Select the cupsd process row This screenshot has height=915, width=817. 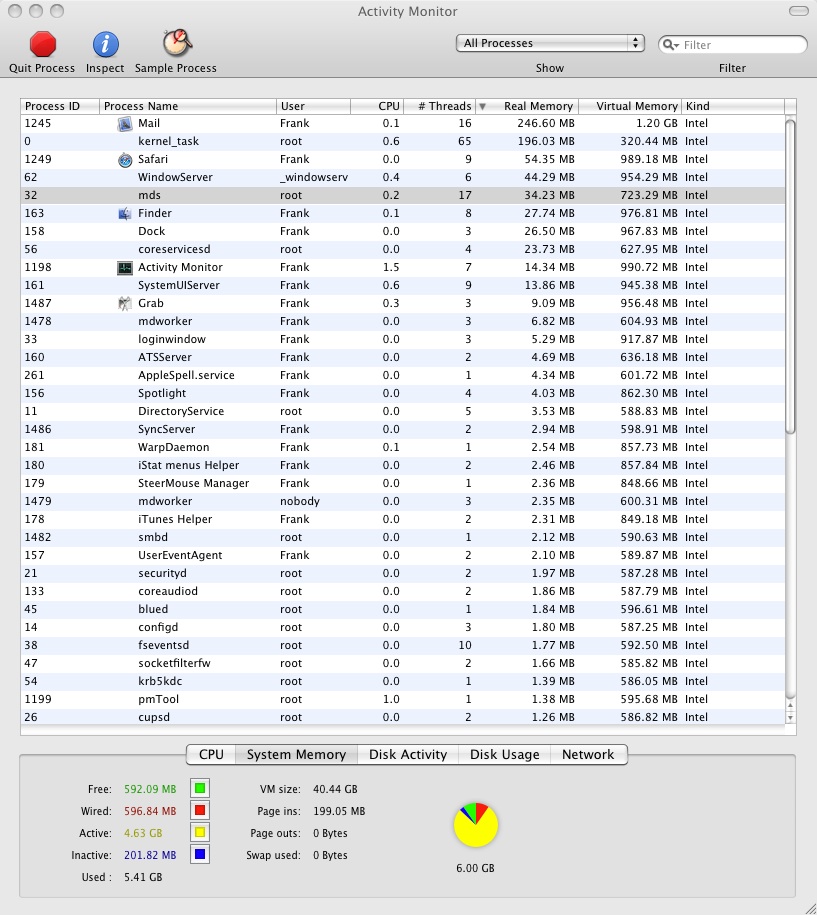tap(403, 718)
